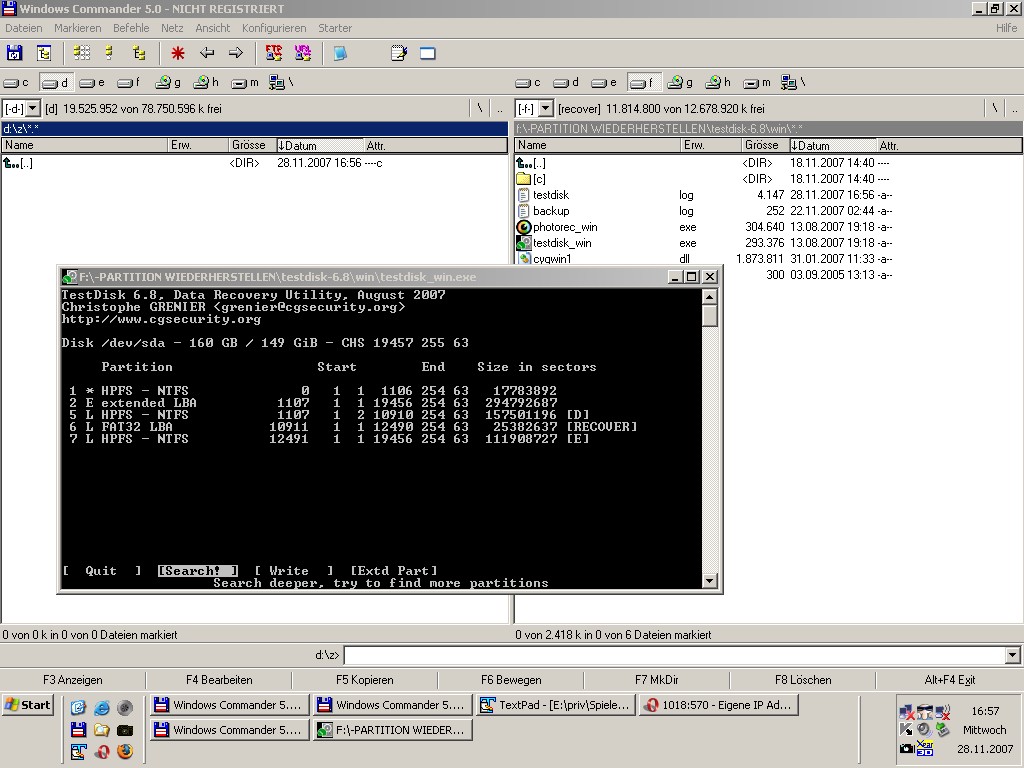Image resolution: width=1024 pixels, height=768 pixels.
Task: Open the Ansicht menu
Action: (213, 28)
